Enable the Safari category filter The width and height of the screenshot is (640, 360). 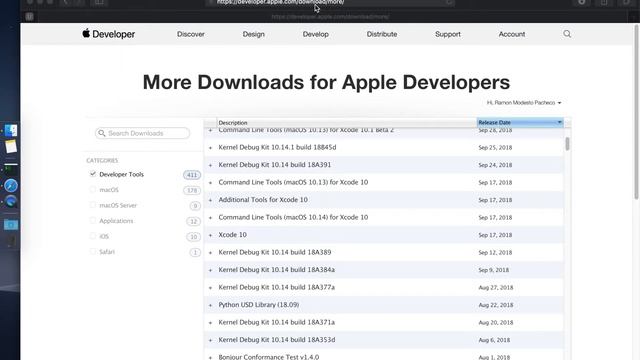tap(93, 251)
